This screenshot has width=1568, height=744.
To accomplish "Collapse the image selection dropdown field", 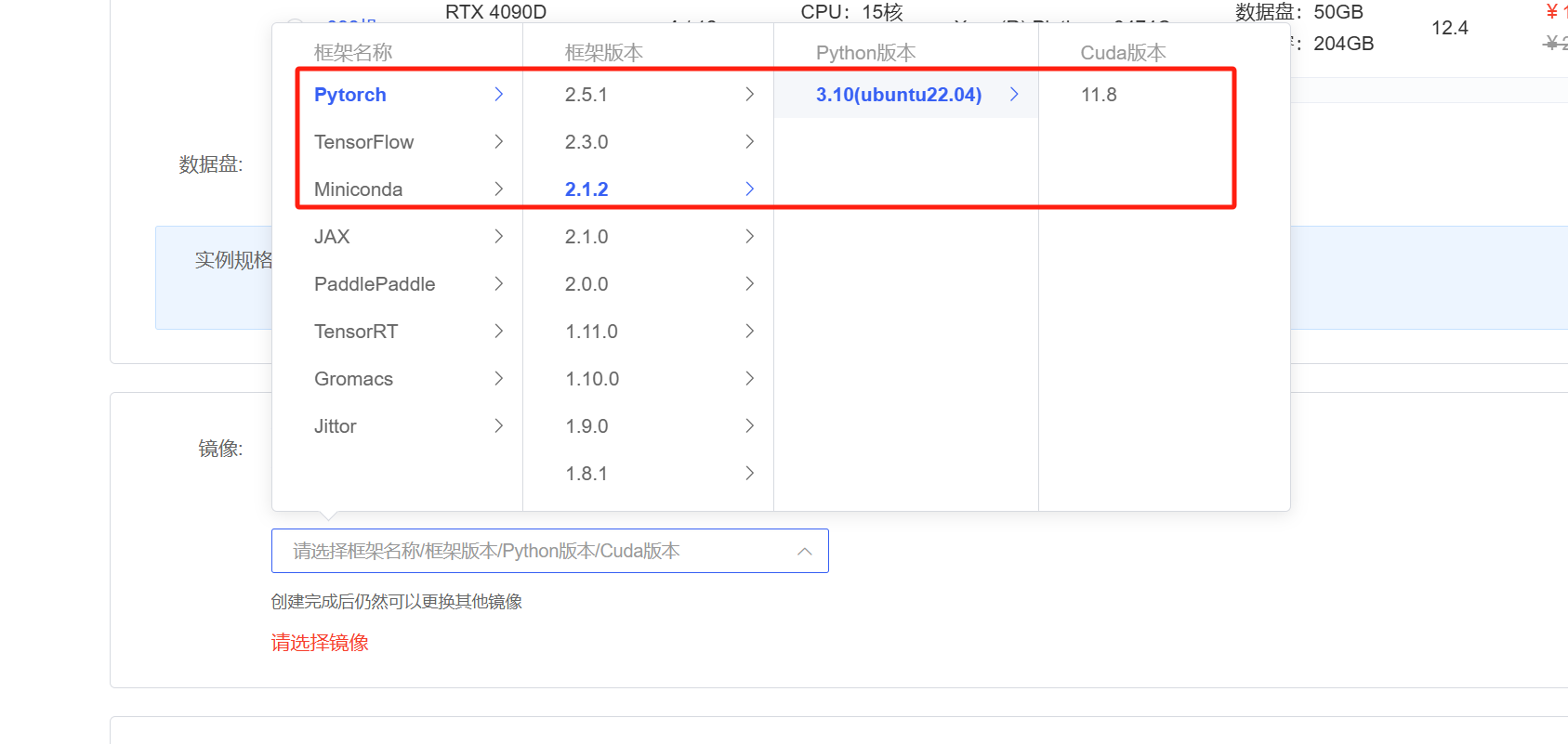I will [x=804, y=552].
